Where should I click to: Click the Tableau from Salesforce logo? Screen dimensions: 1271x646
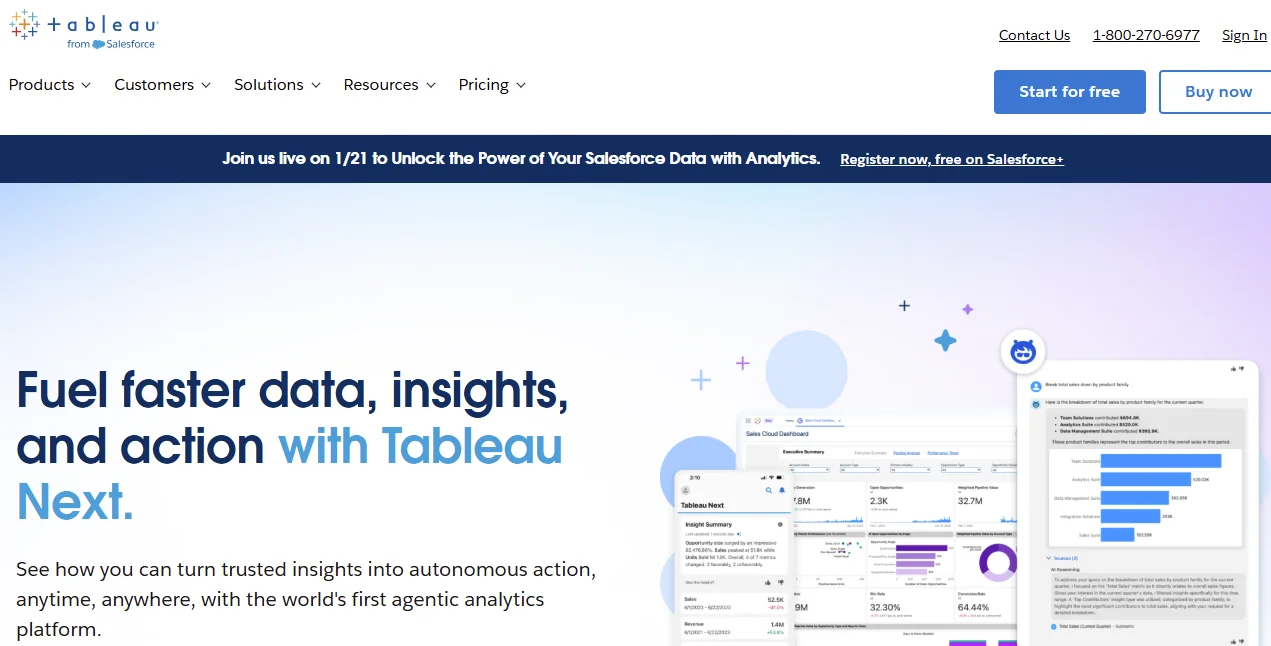(x=84, y=29)
